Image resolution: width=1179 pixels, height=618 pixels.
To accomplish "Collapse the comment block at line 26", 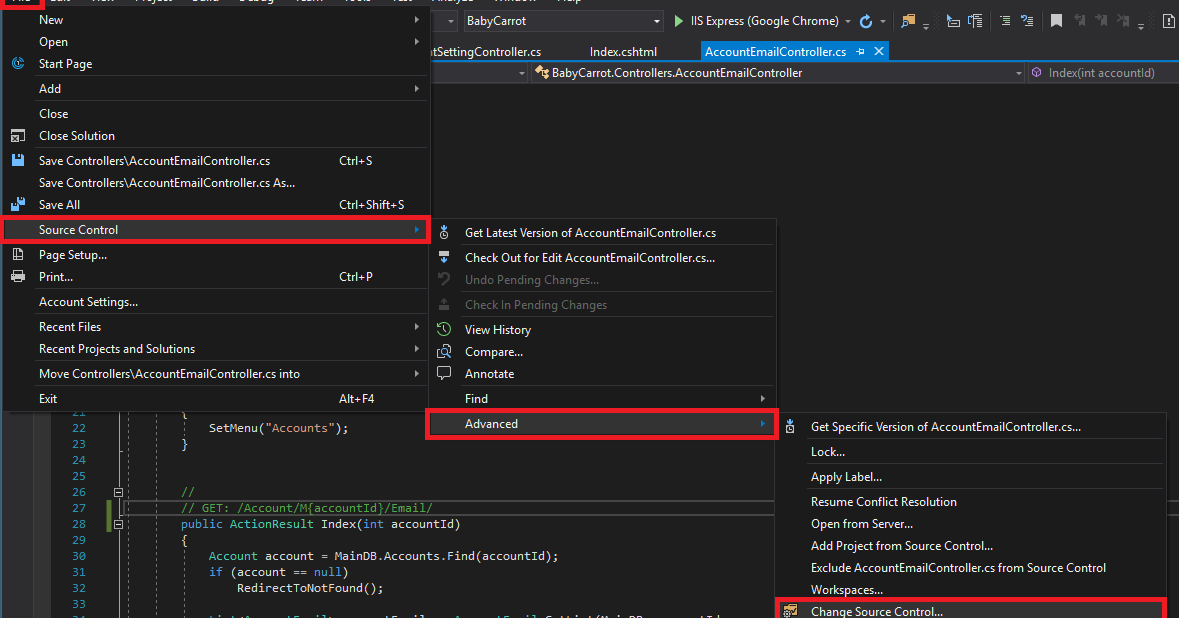I will tap(118, 492).
